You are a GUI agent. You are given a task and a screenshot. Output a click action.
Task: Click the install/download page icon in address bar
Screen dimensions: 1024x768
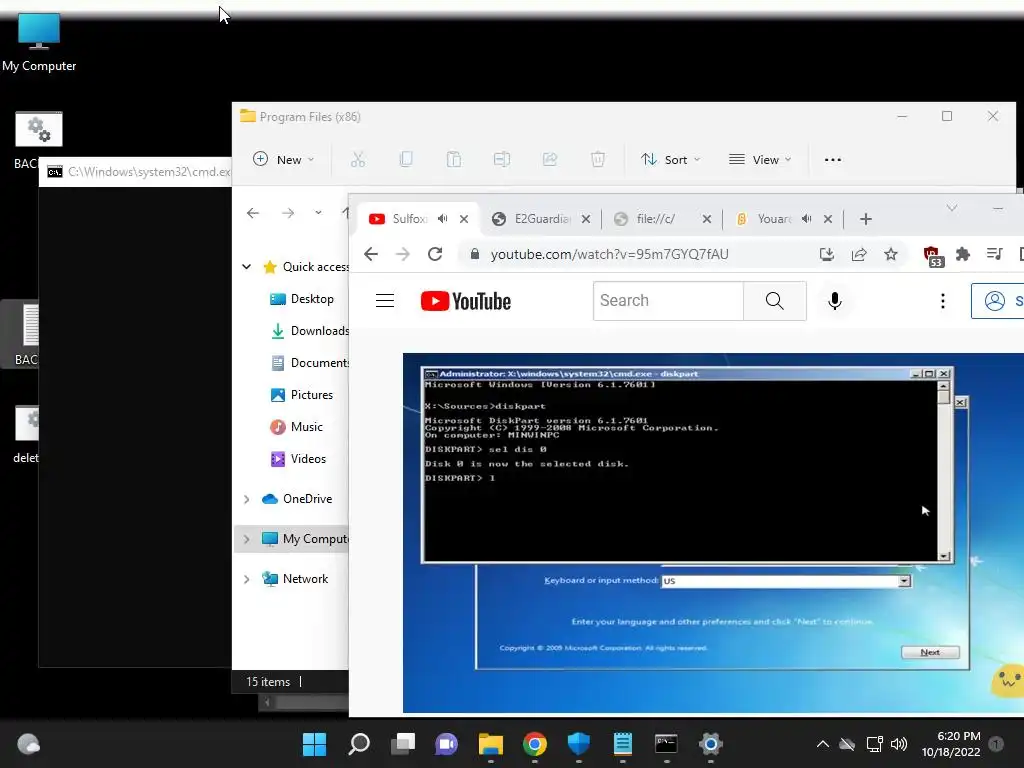[827, 254]
